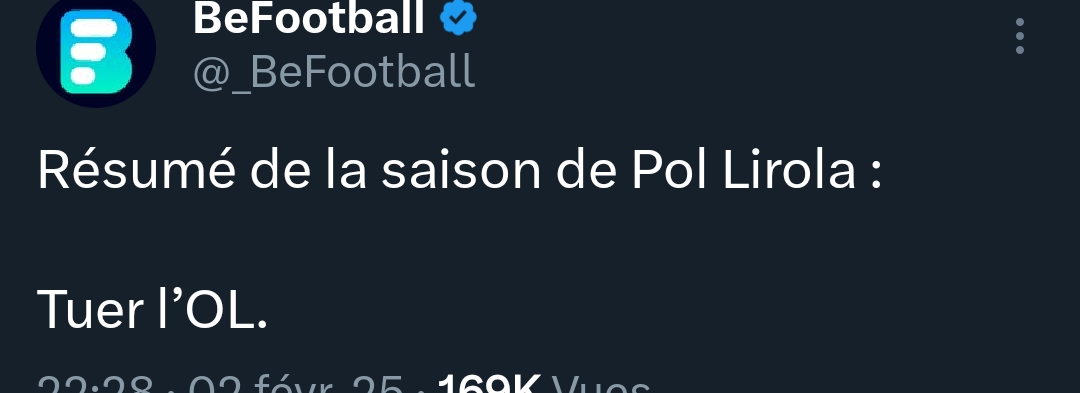Tap the blue verified badge
This screenshot has height=393, width=1080.
coord(458,17)
